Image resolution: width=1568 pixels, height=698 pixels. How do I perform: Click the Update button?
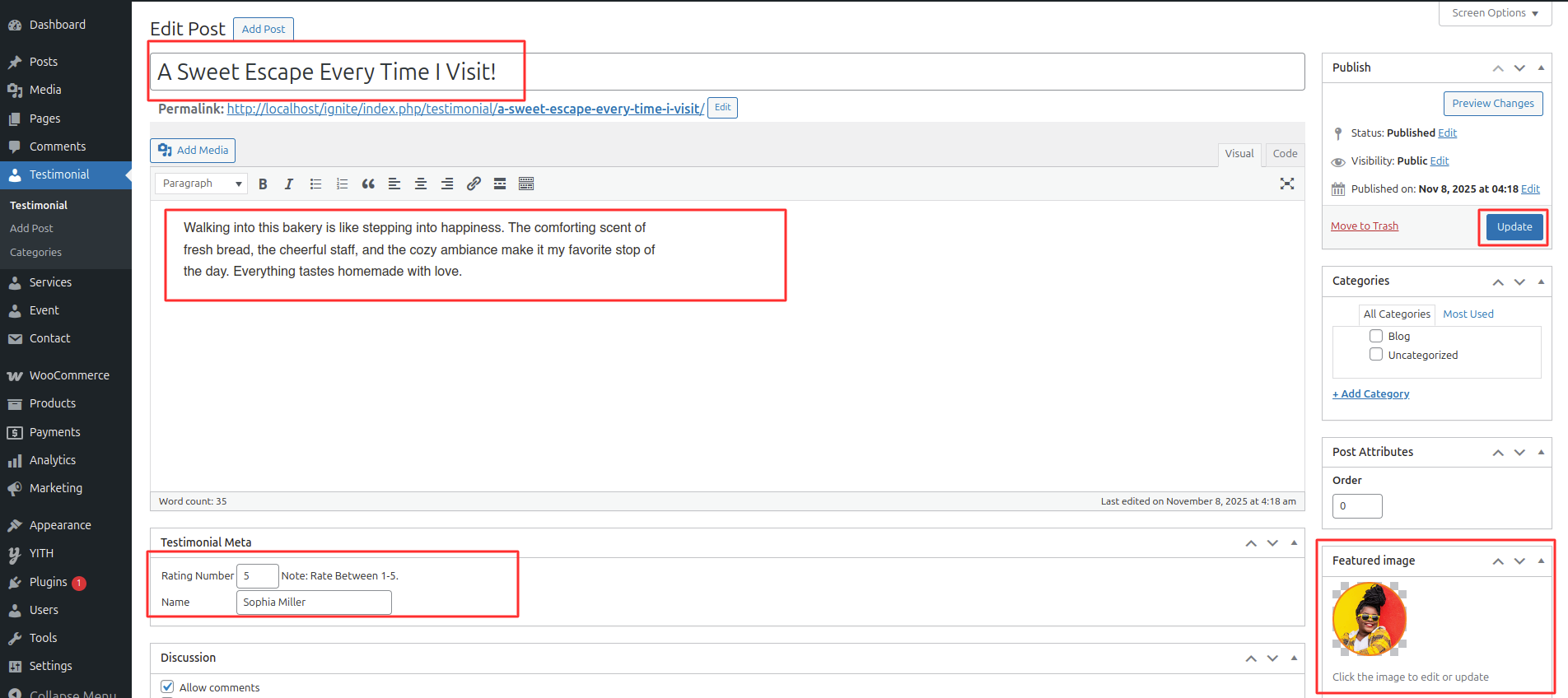[x=1514, y=227]
